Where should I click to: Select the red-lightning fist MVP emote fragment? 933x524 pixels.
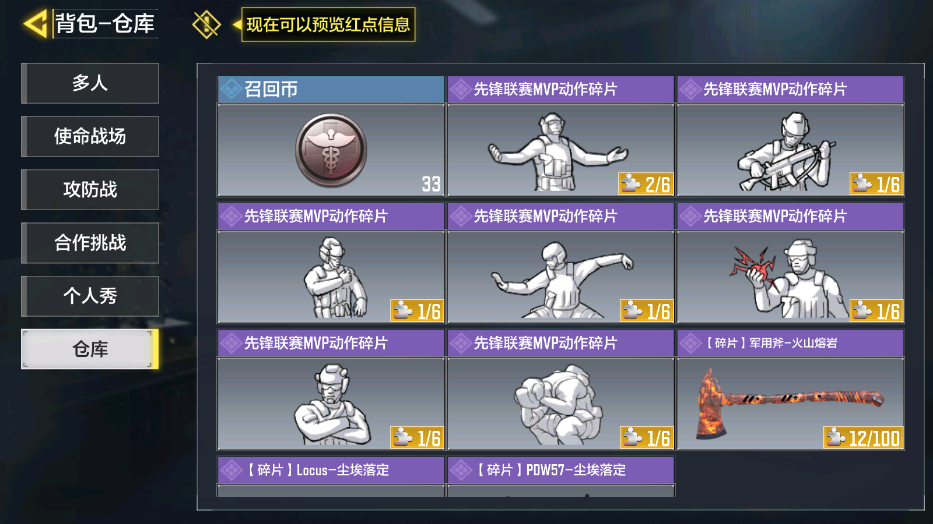790,263
